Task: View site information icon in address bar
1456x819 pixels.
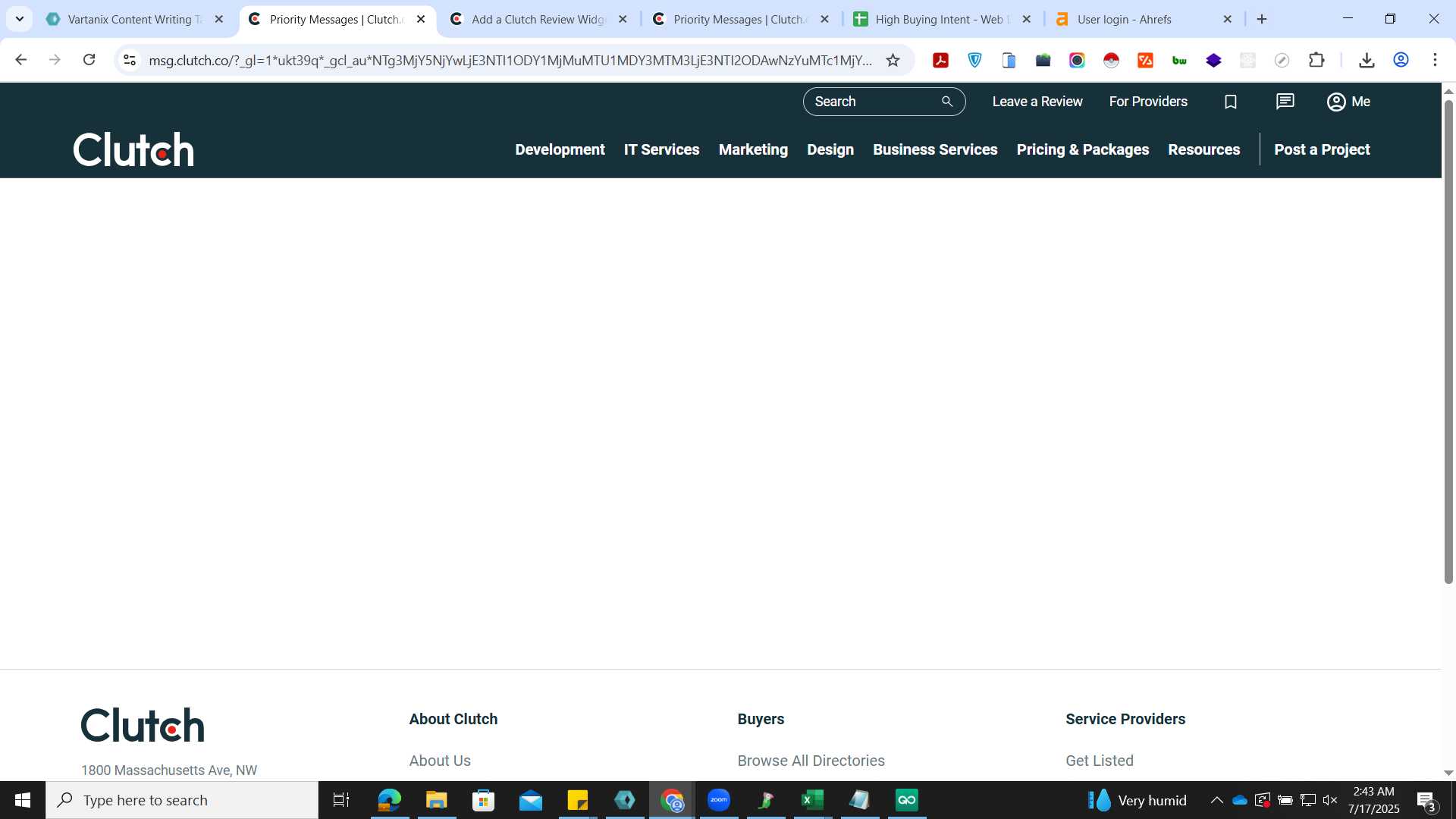Action: (130, 60)
